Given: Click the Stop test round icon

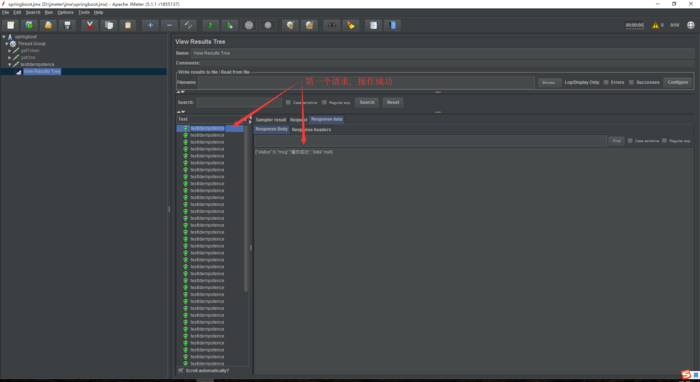Looking at the screenshot, I should tap(249, 25).
